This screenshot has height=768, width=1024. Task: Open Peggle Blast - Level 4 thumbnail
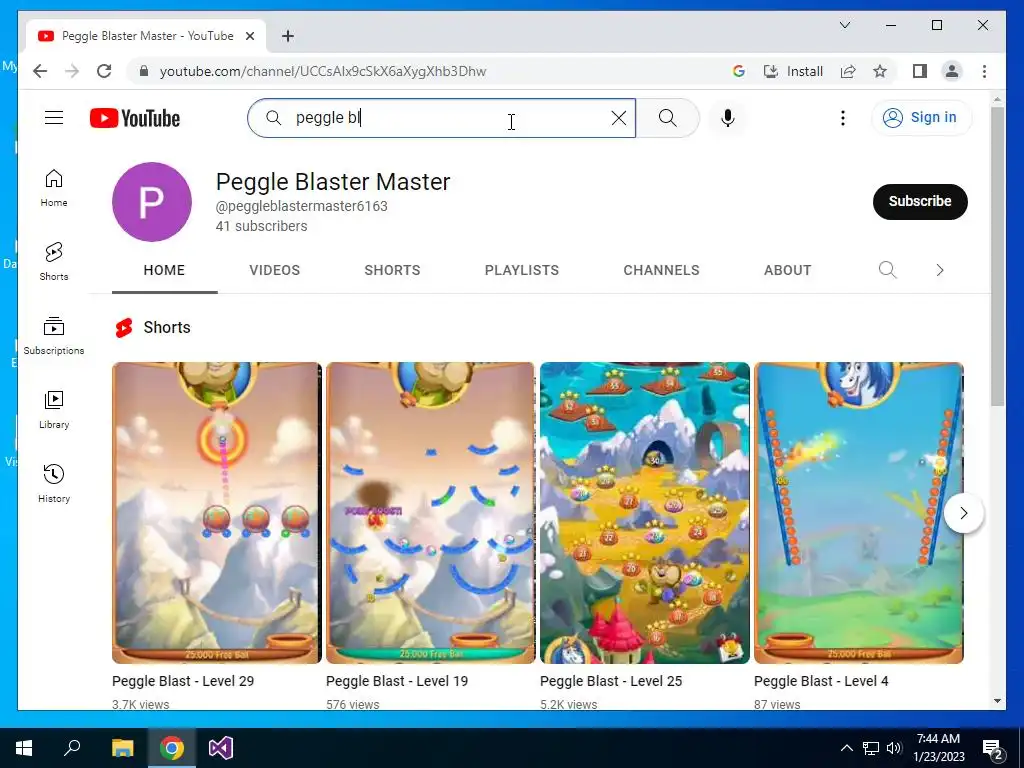point(859,513)
